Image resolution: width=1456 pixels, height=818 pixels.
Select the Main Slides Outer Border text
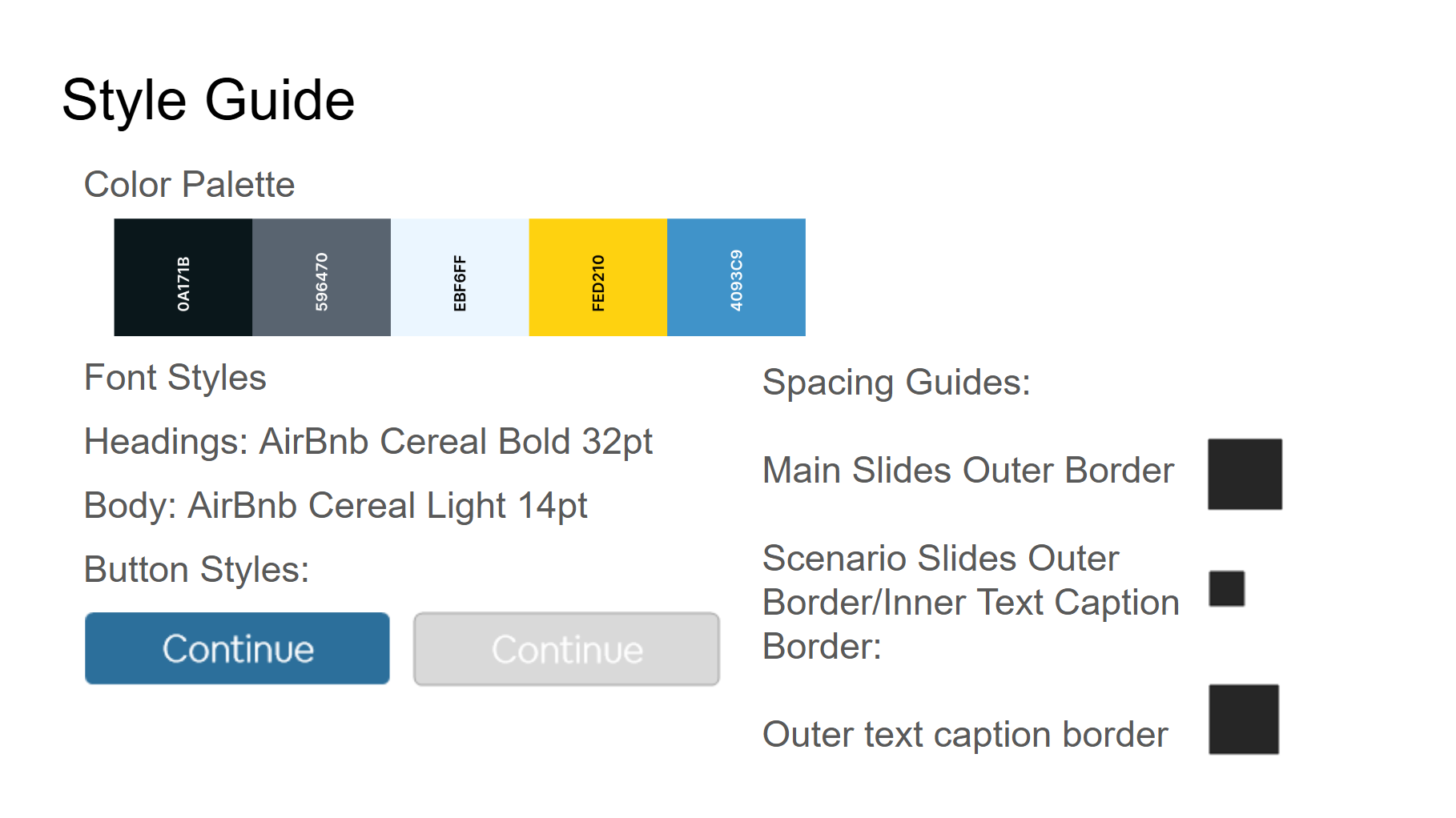pos(967,471)
